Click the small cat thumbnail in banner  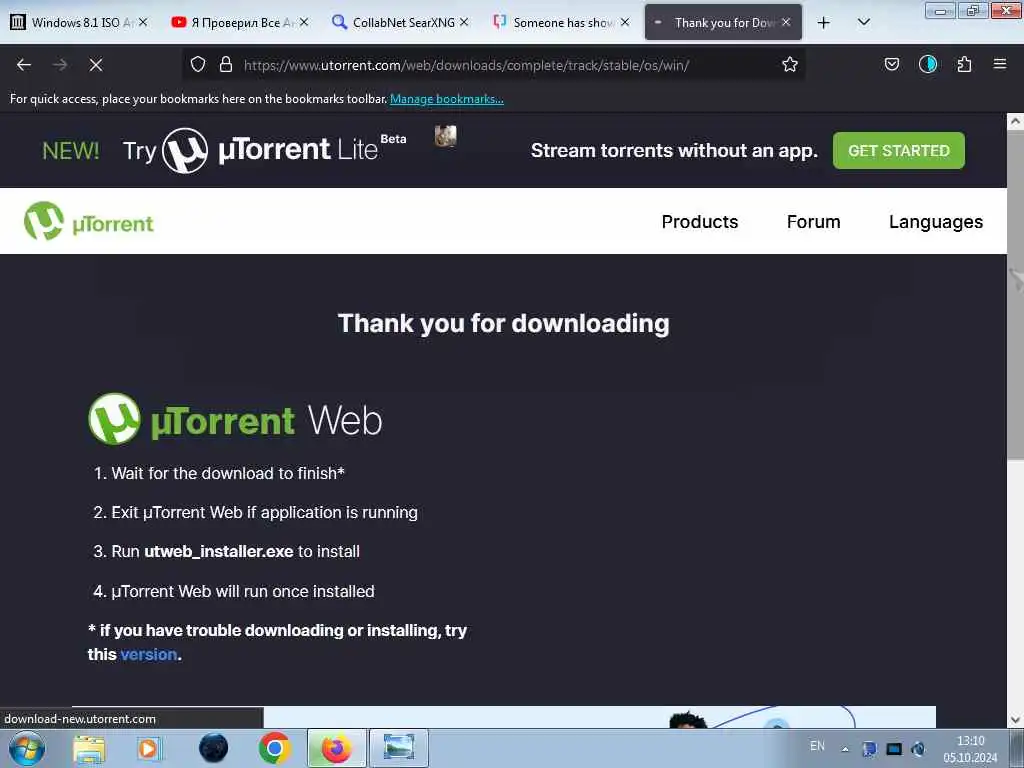pyautogui.click(x=445, y=136)
